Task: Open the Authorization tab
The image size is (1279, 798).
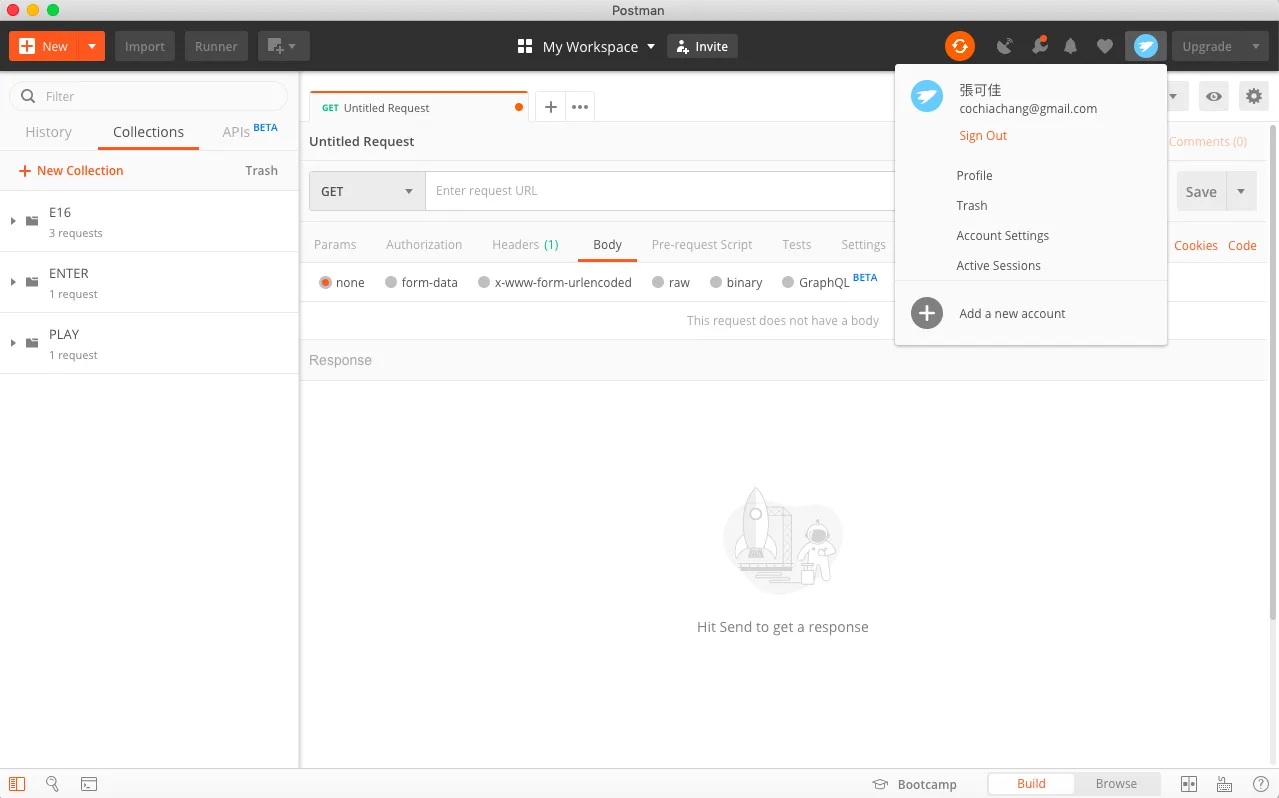Action: coord(424,244)
